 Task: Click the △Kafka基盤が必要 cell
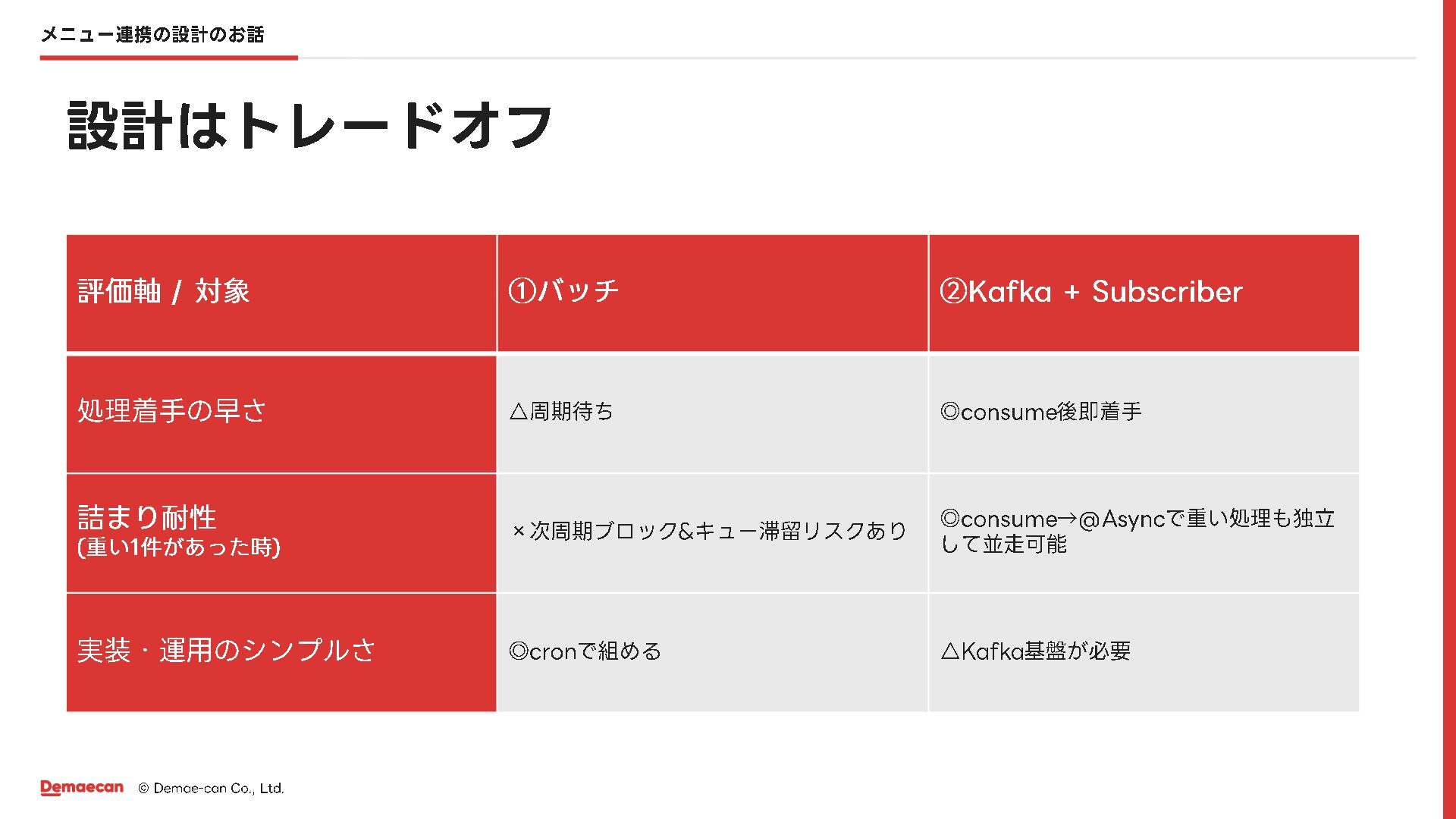tap(1144, 653)
